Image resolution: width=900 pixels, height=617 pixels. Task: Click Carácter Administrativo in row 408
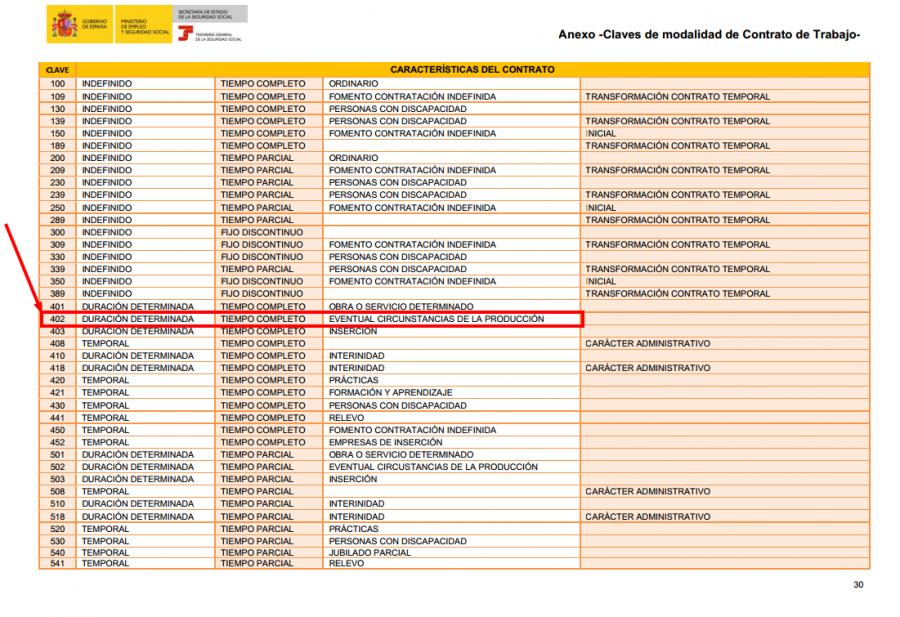click(x=647, y=342)
